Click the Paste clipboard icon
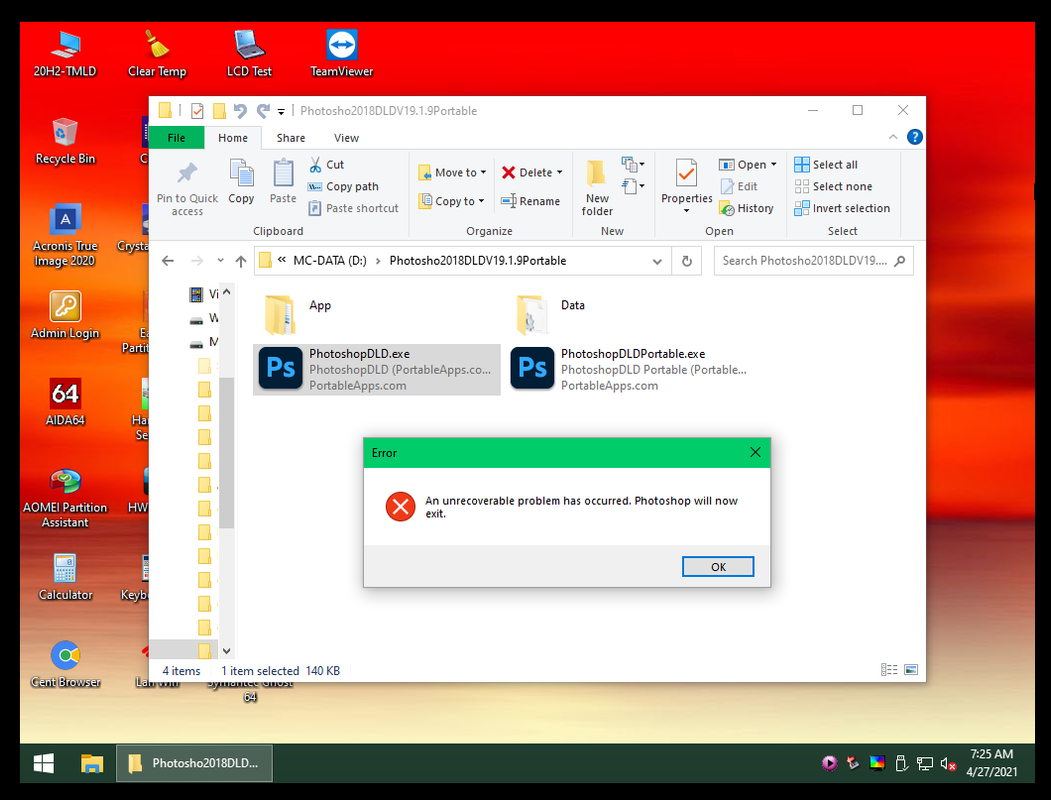The width and height of the screenshot is (1051, 800). (283, 174)
